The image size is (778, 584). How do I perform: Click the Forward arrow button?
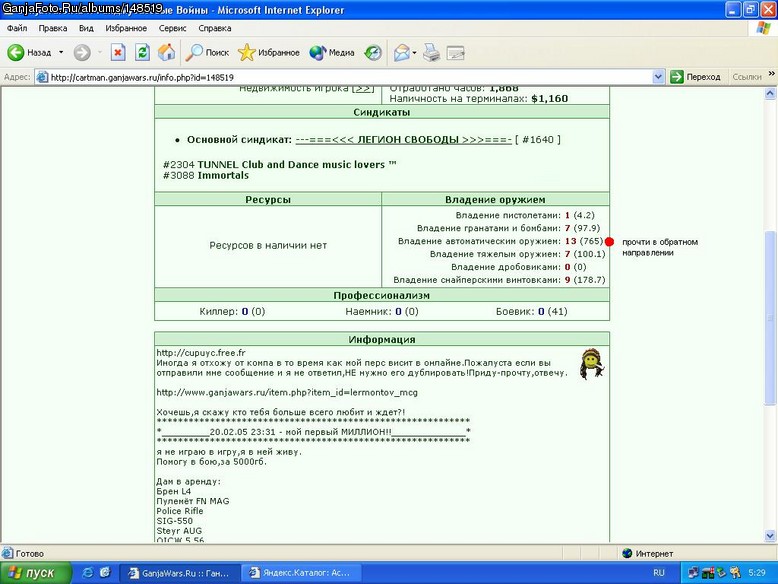tap(82, 53)
